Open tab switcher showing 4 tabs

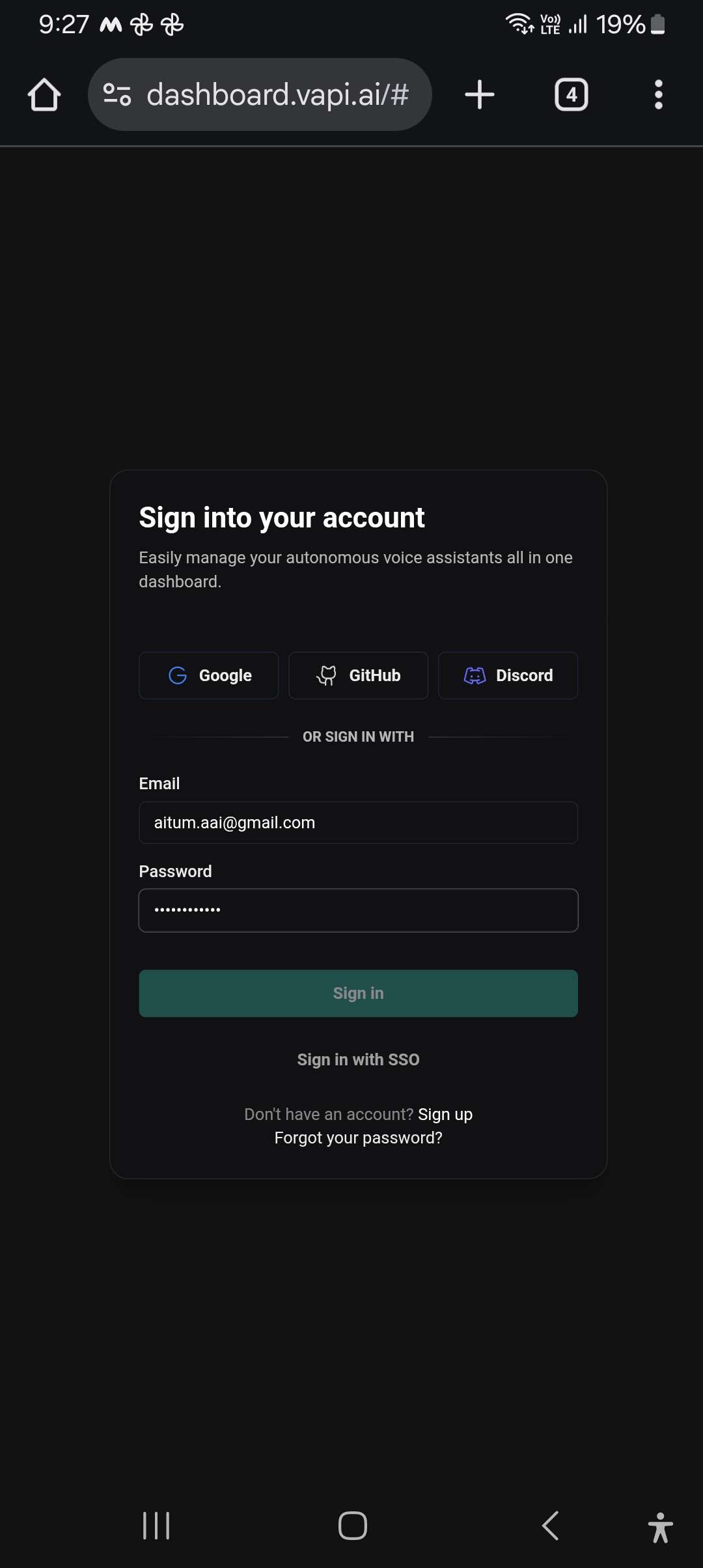pos(571,95)
